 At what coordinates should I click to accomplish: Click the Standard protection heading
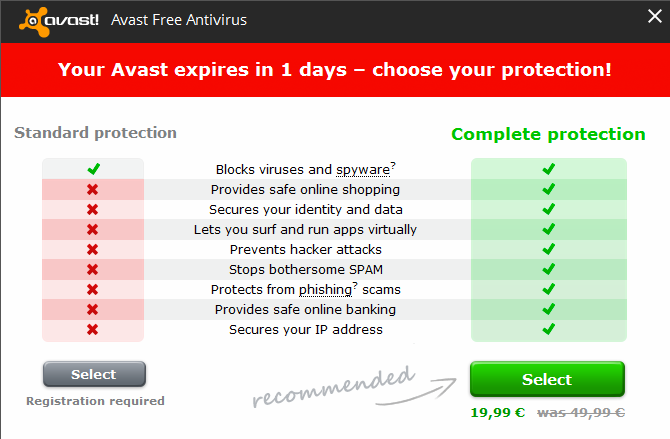coord(95,133)
